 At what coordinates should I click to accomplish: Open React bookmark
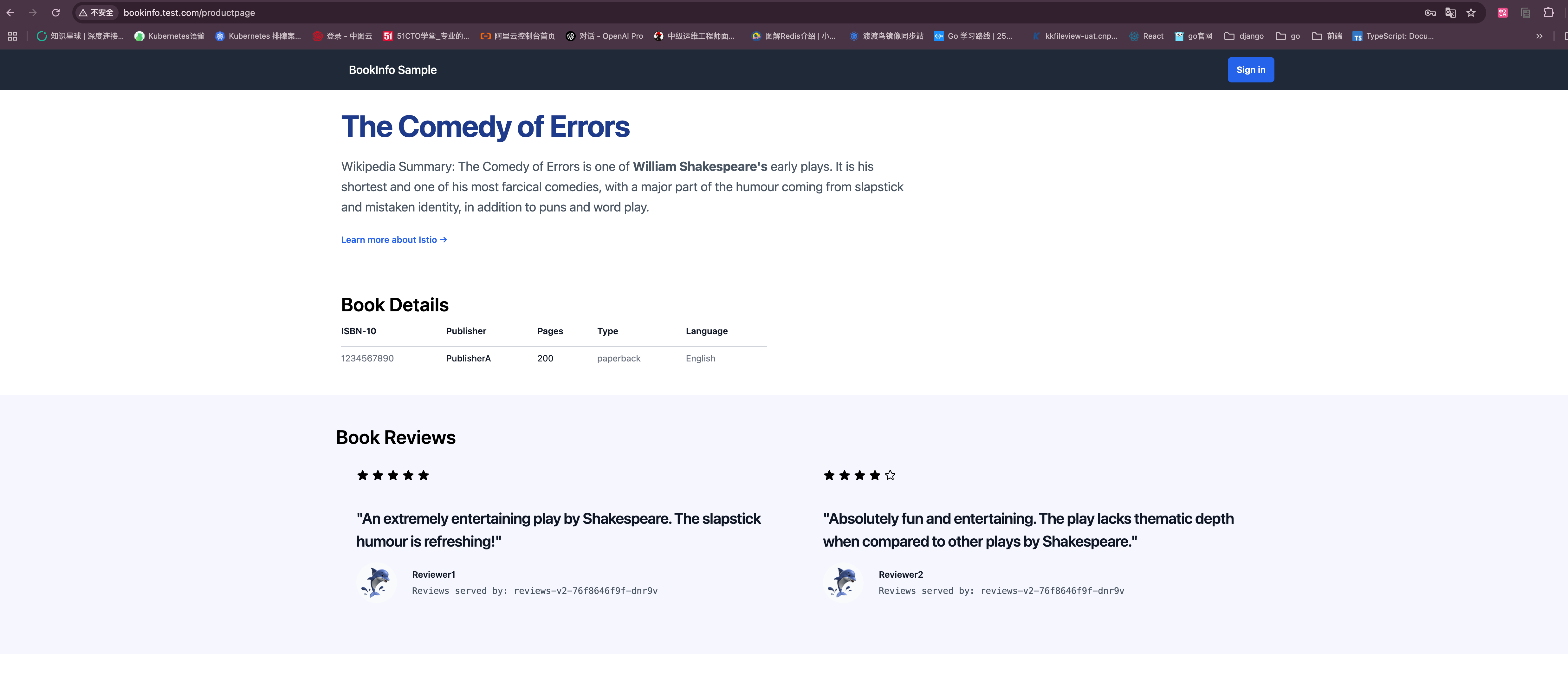coord(1146,36)
